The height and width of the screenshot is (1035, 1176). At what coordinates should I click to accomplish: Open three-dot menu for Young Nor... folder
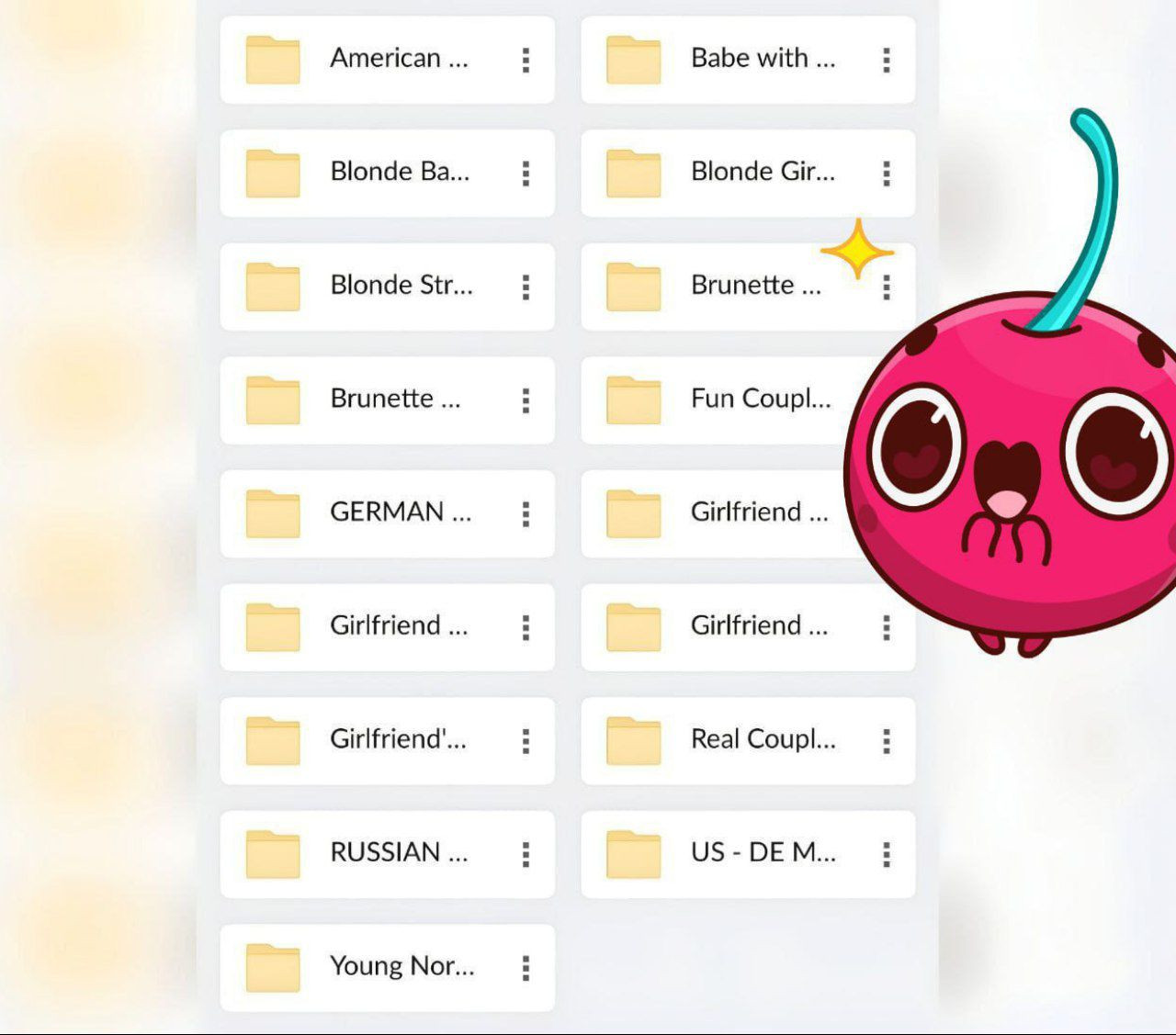(526, 968)
